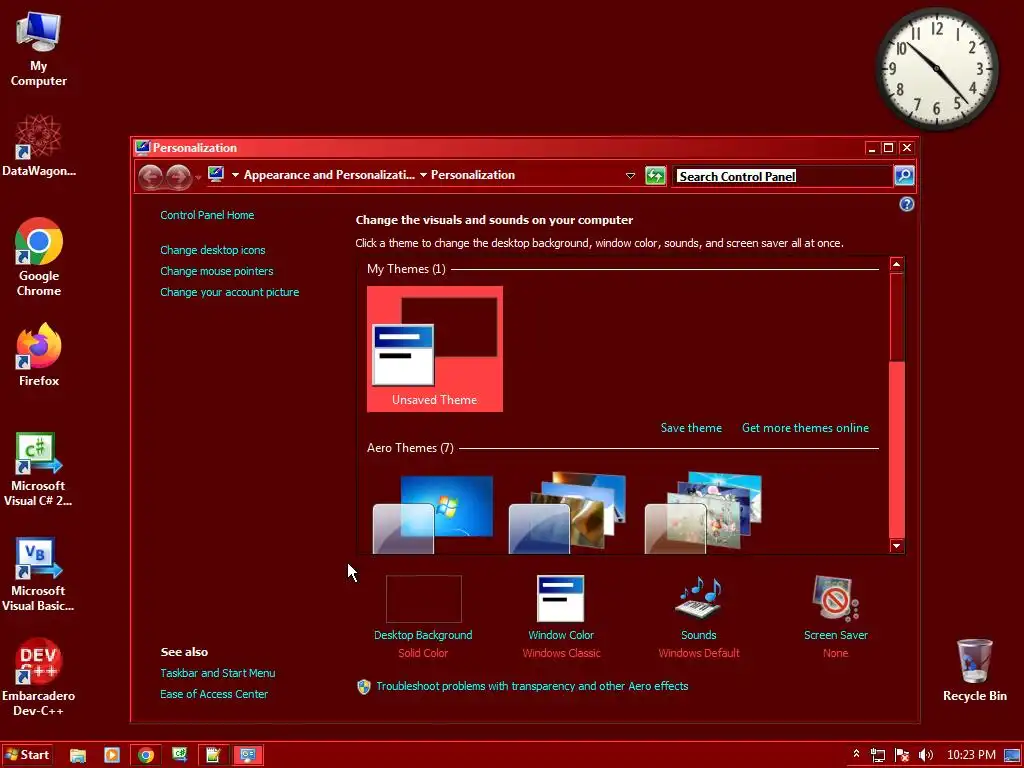Go to Appearance and Personalization breadcrumb
This screenshot has width=1024, height=768.
(x=329, y=175)
